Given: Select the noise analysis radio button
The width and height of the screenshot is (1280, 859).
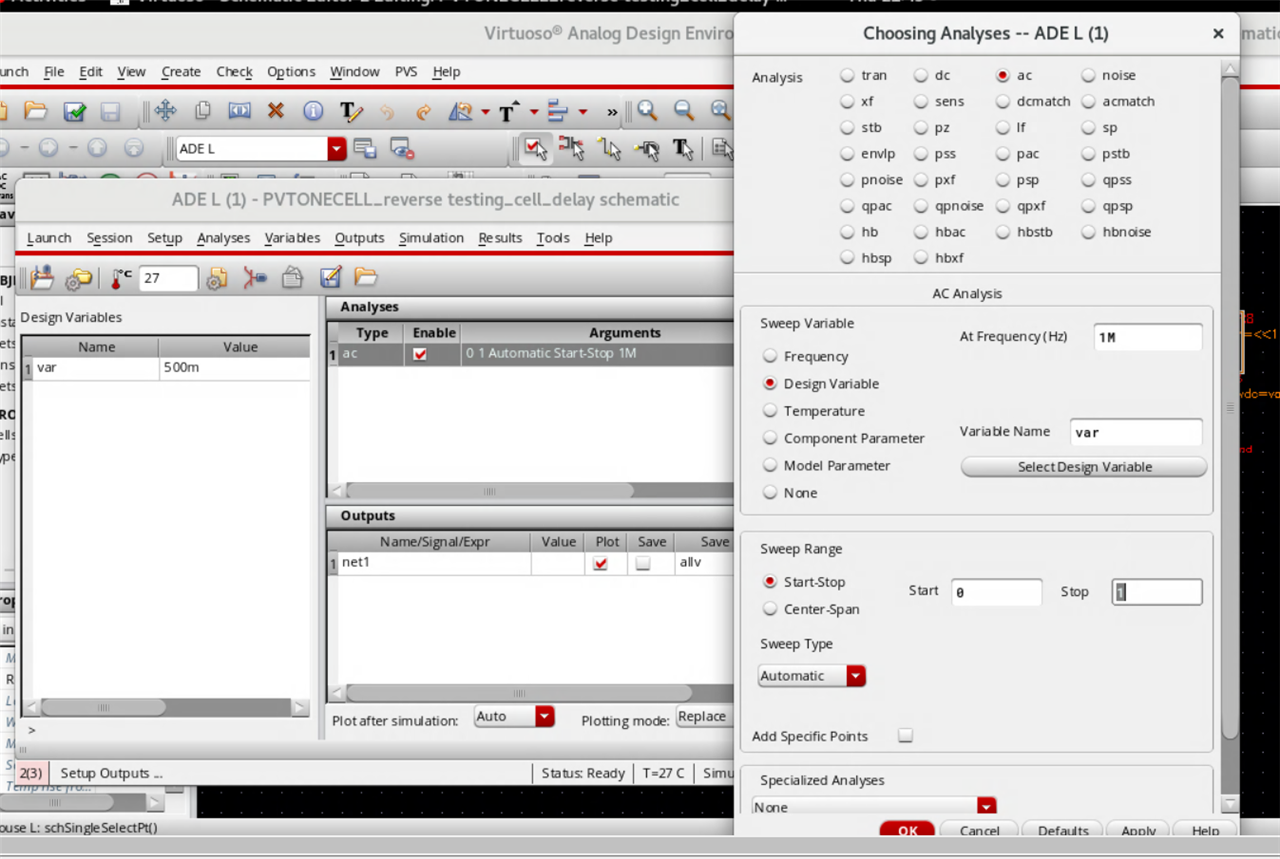Looking at the screenshot, I should pos(1088,75).
